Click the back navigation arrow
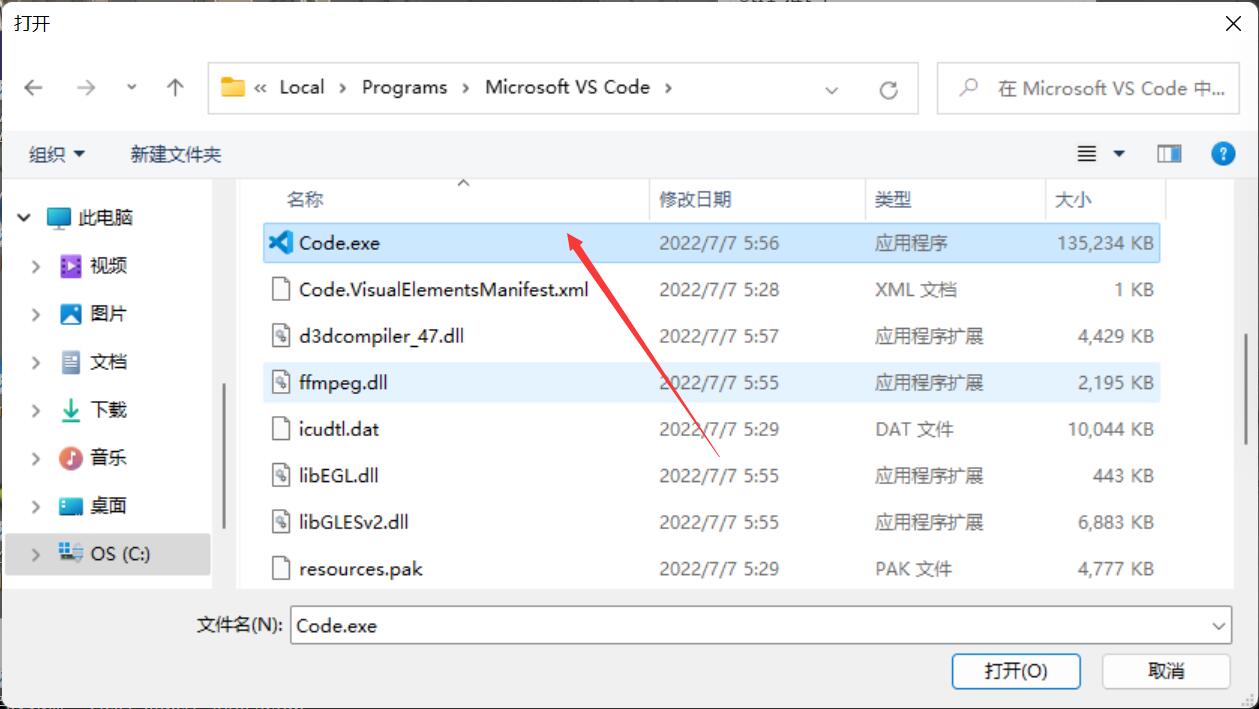 [34, 88]
